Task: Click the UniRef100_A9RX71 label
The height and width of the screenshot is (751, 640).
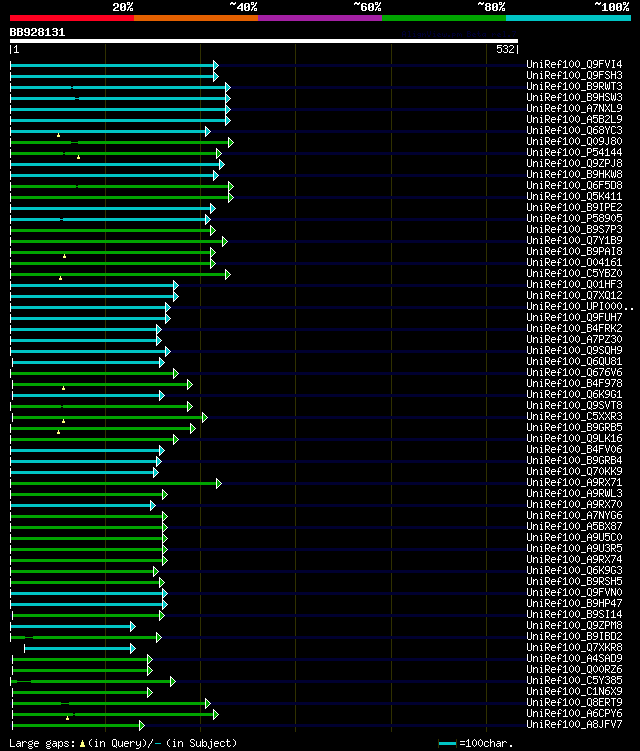Action: click(x=574, y=483)
